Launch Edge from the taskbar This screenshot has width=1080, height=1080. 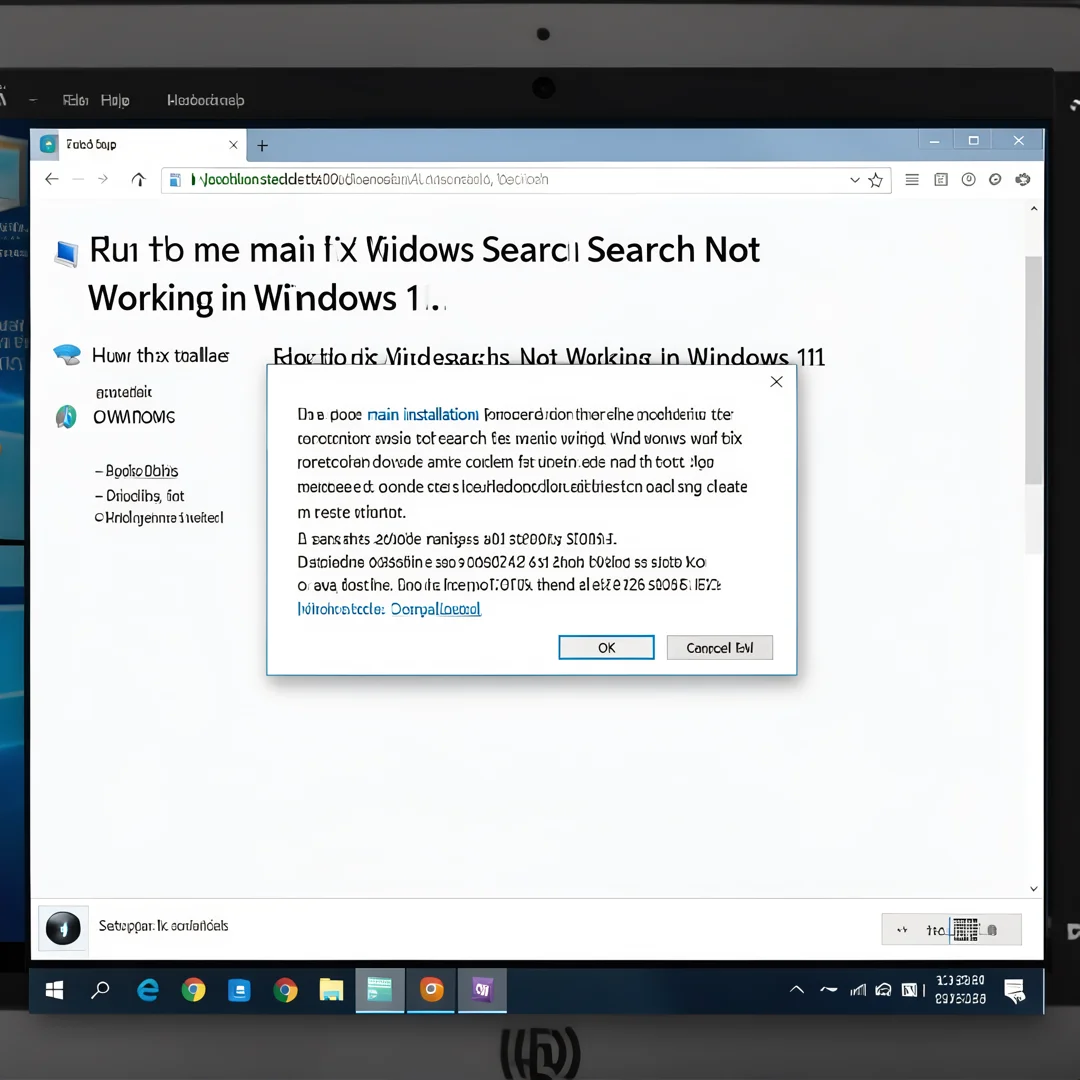(x=147, y=990)
